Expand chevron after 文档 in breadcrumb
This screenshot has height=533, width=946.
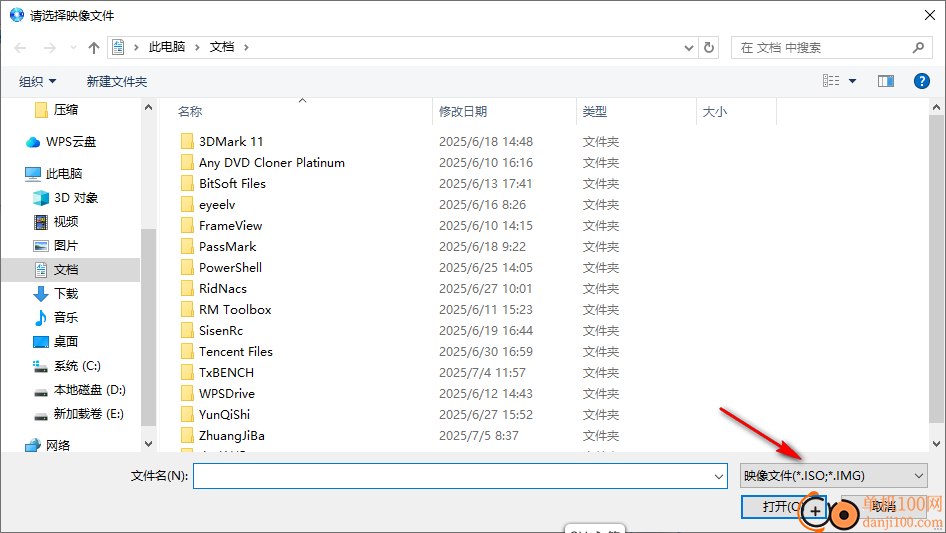[x=246, y=47]
